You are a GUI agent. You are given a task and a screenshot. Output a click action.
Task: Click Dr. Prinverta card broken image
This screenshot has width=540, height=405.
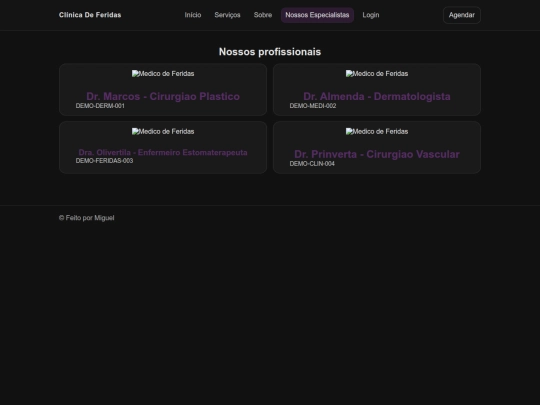(x=377, y=132)
